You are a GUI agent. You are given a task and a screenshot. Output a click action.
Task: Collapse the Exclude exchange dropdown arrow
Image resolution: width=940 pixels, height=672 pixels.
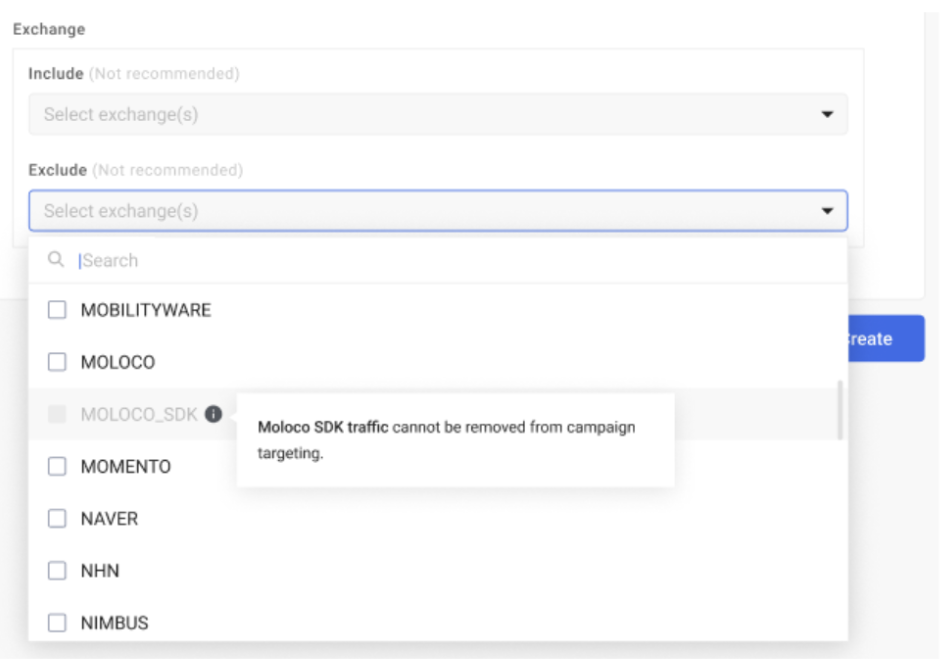point(827,210)
